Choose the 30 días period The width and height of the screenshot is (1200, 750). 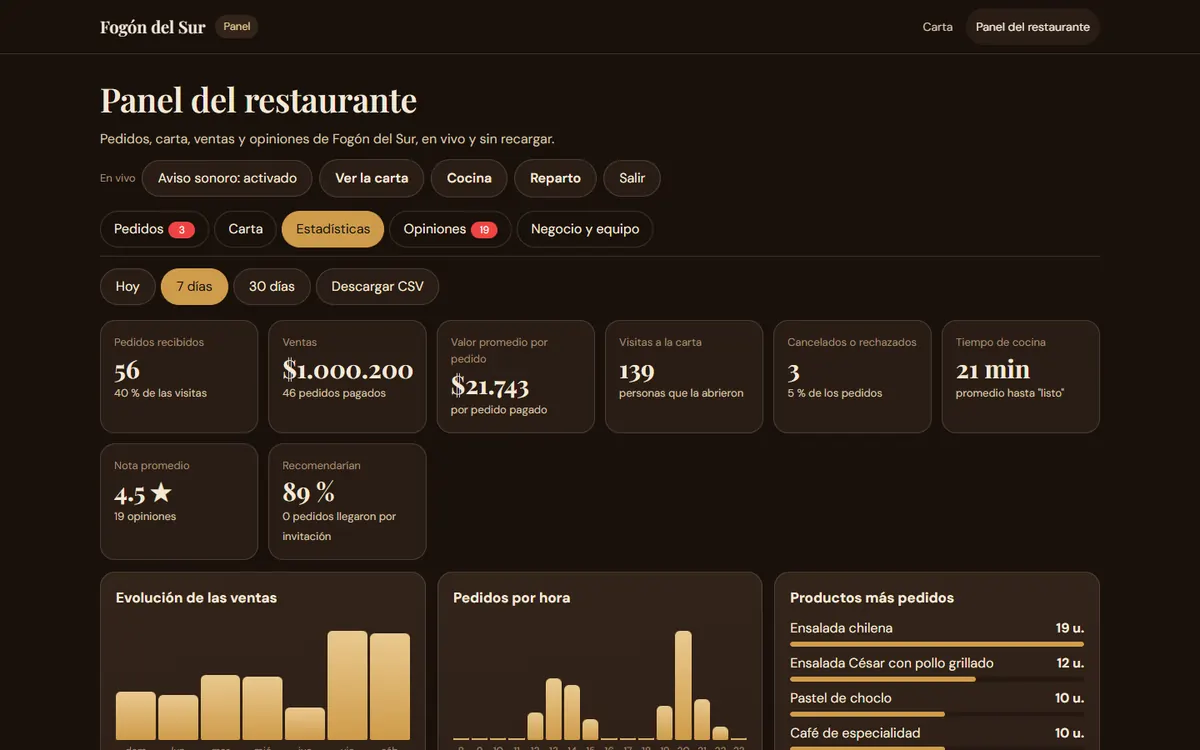click(x=272, y=286)
